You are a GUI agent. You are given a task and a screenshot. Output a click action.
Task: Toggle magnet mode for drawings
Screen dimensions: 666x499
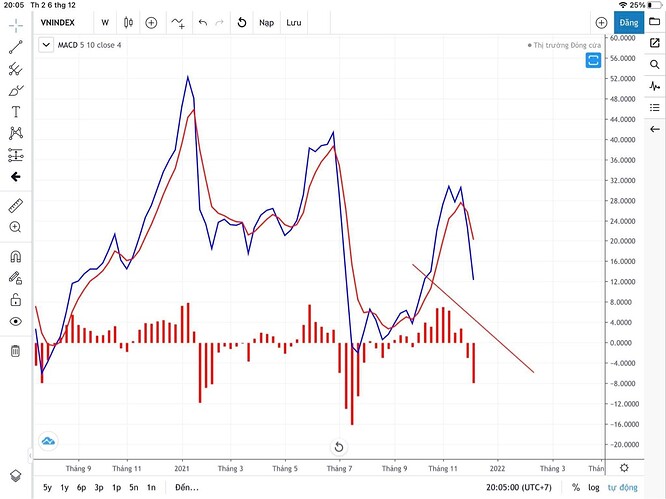pyautogui.click(x=16, y=257)
